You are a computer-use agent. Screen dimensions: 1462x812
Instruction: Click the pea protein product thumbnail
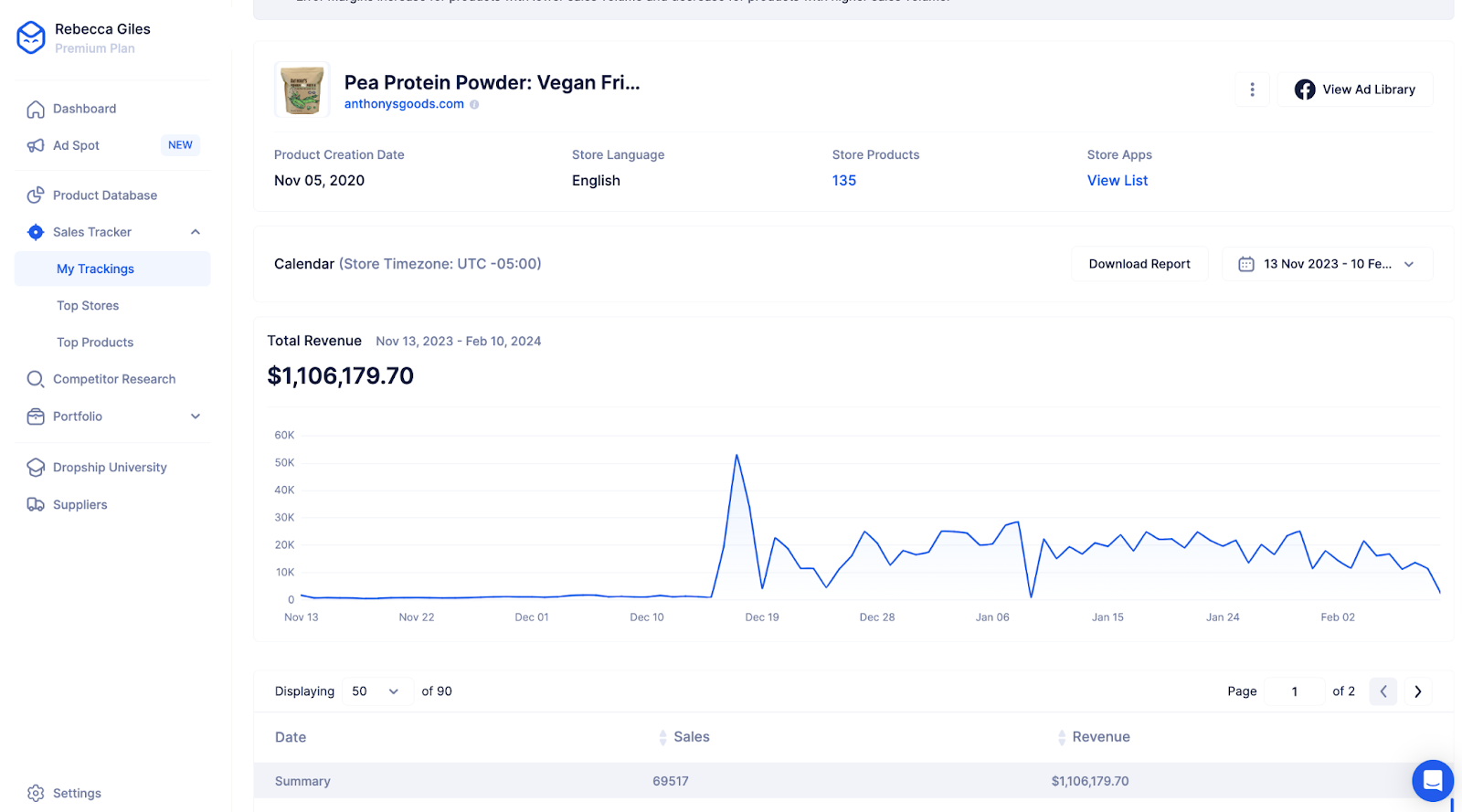[x=302, y=90]
